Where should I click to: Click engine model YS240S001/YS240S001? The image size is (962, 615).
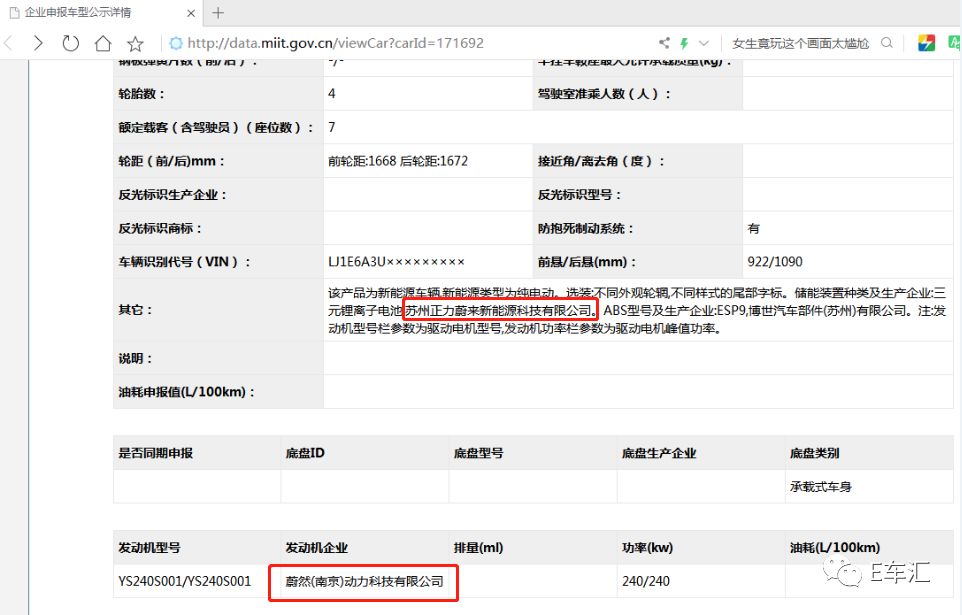pos(185,581)
